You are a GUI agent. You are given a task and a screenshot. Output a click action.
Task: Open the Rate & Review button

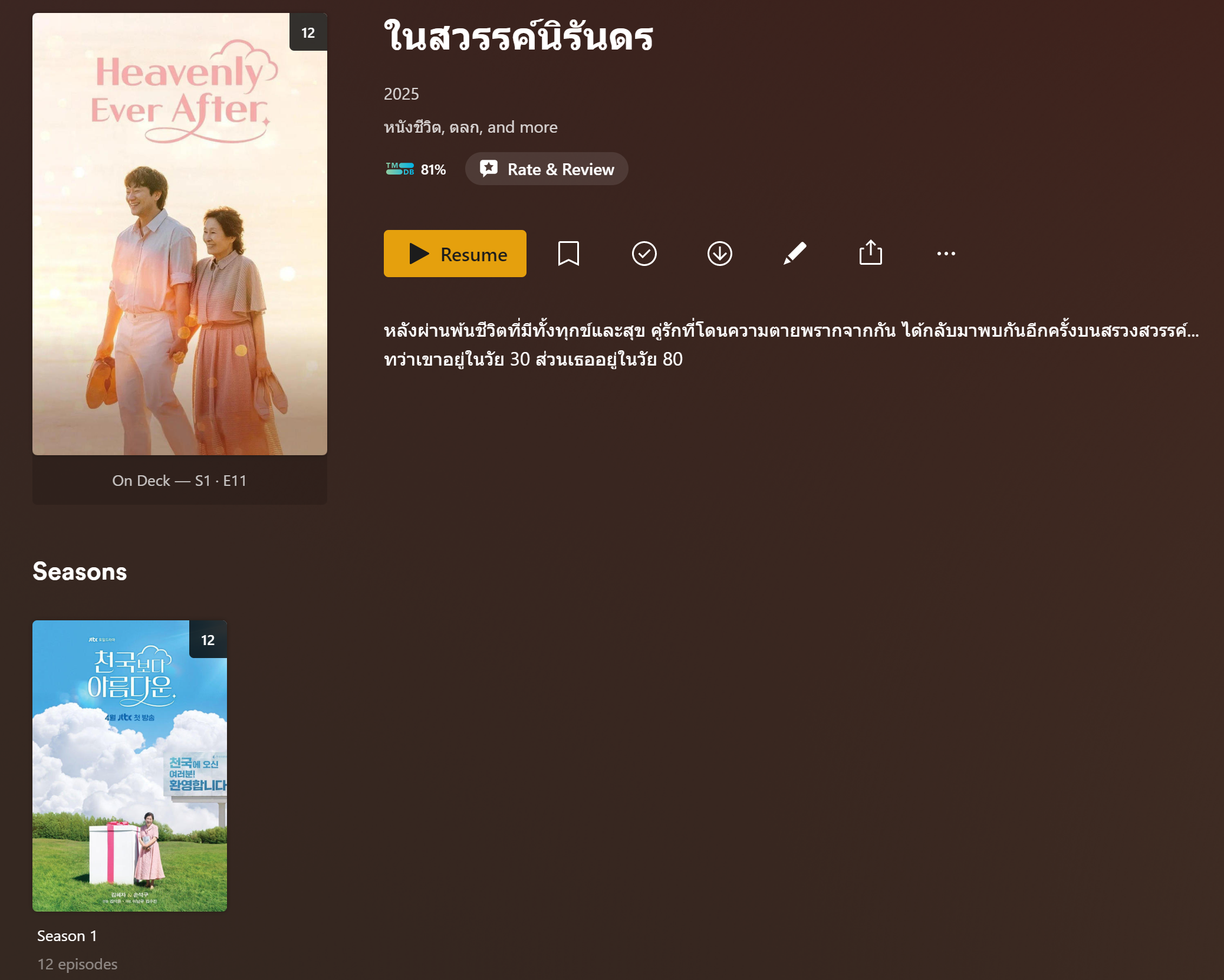click(x=547, y=169)
